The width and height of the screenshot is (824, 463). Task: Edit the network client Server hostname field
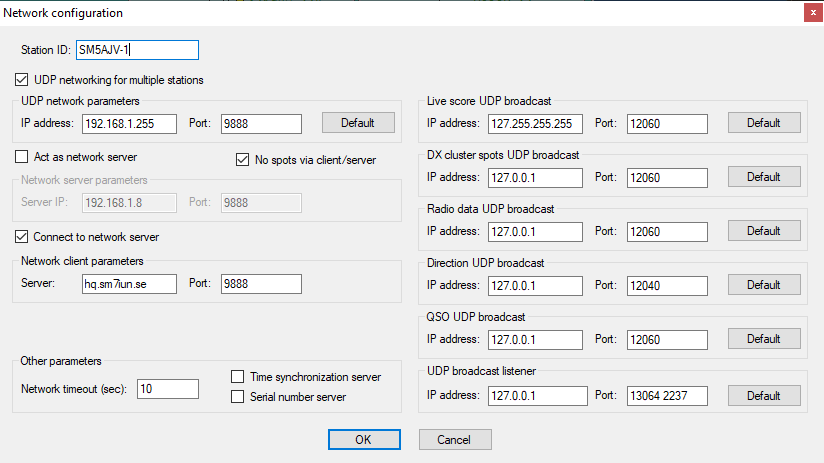129,284
